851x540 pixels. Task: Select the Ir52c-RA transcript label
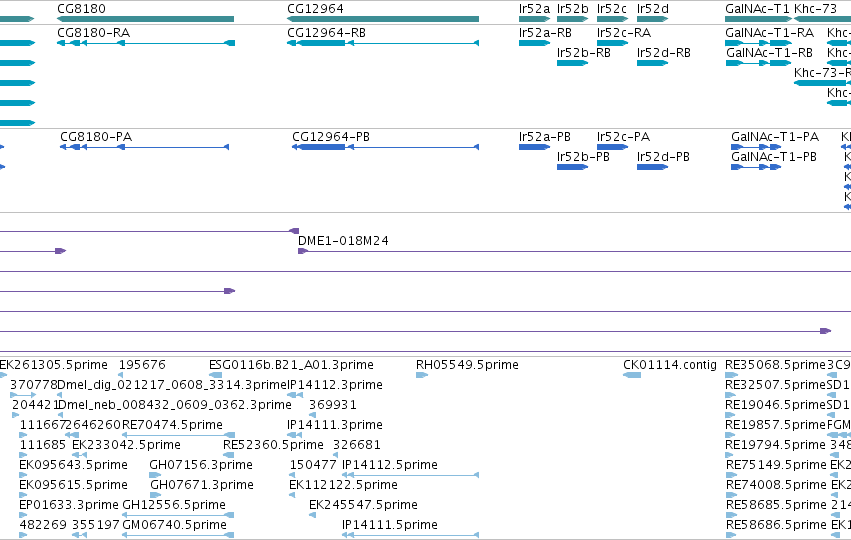point(624,33)
